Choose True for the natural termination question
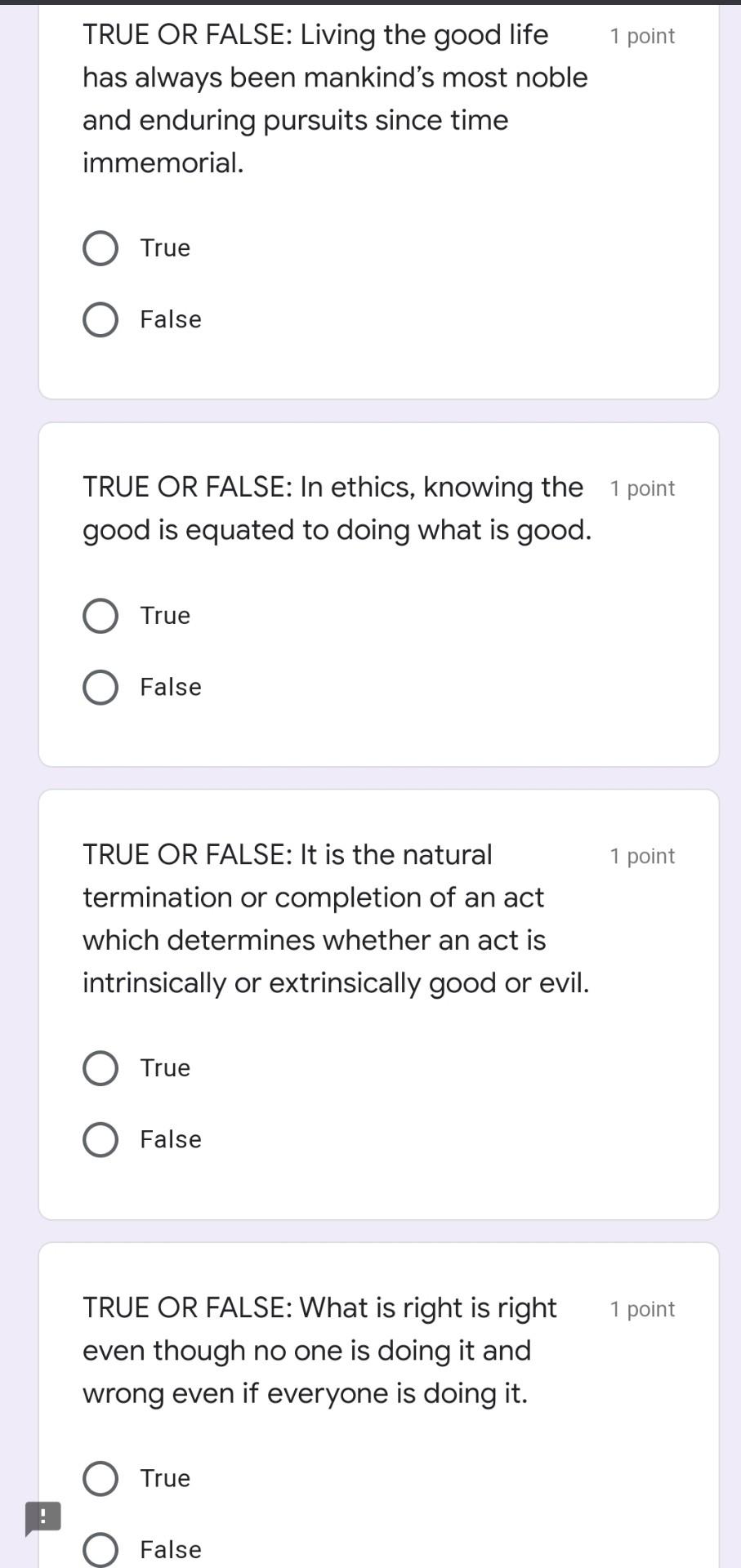 (x=100, y=1067)
